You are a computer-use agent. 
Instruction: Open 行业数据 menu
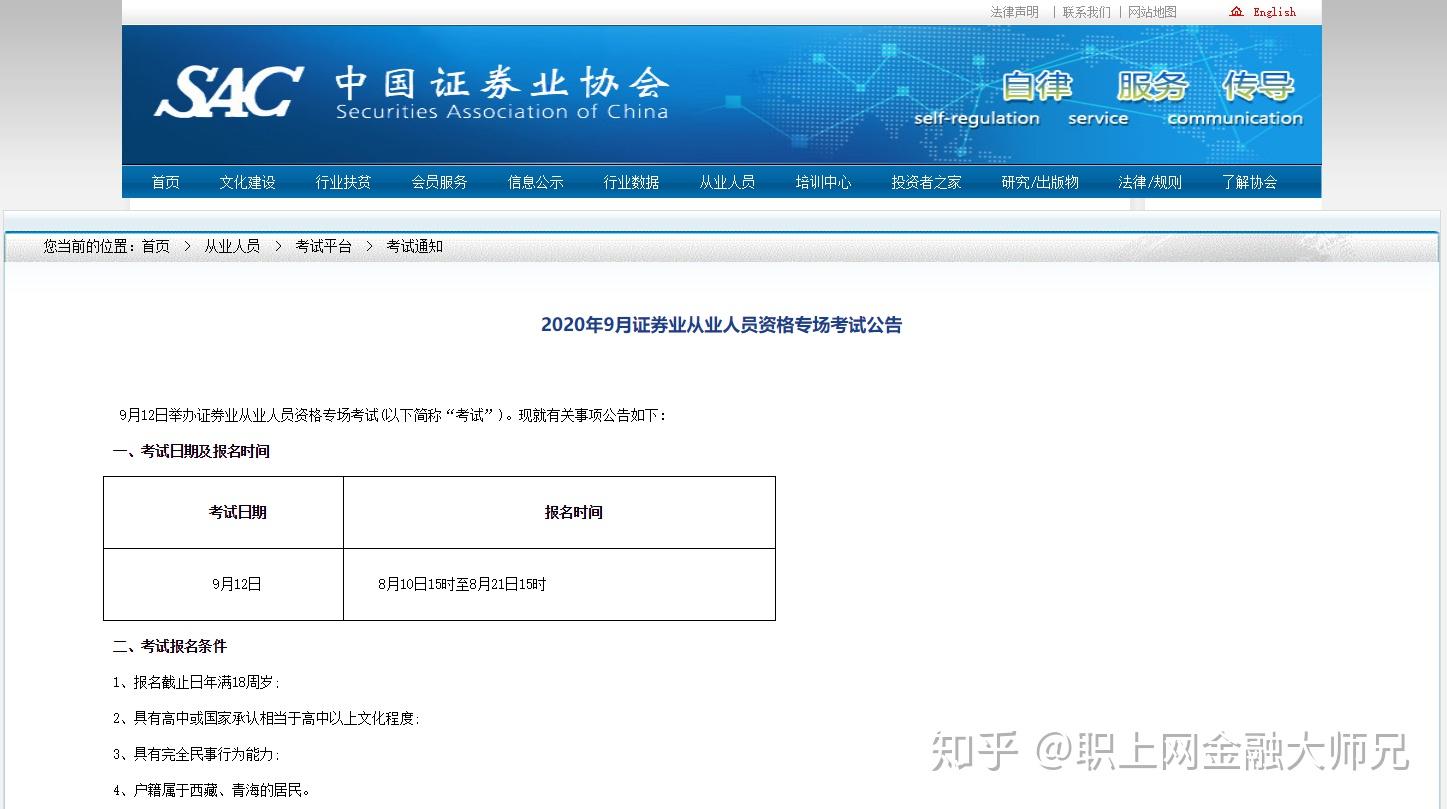click(631, 182)
